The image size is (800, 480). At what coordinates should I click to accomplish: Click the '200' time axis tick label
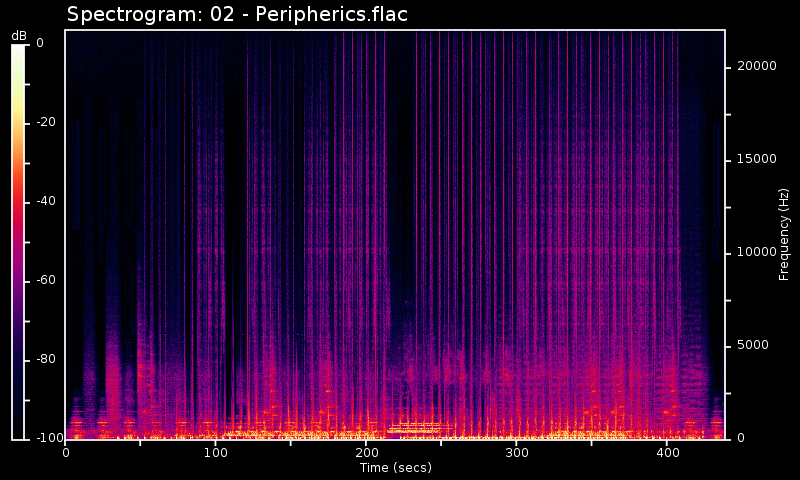365,453
